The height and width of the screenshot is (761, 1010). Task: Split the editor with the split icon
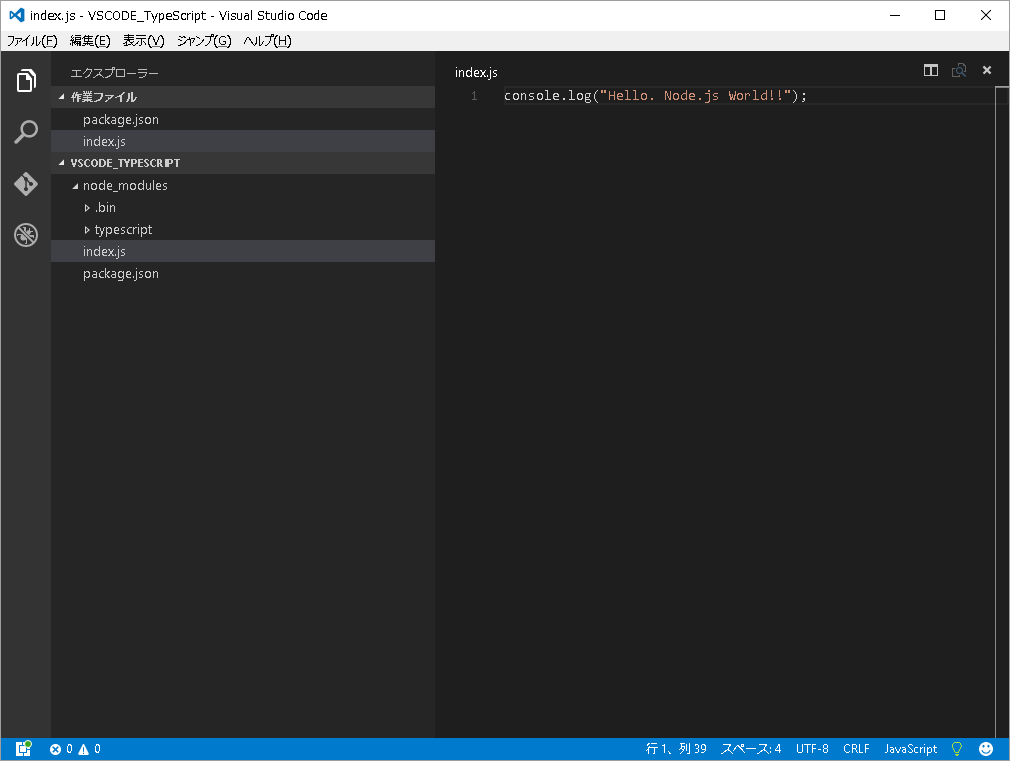tap(931, 70)
